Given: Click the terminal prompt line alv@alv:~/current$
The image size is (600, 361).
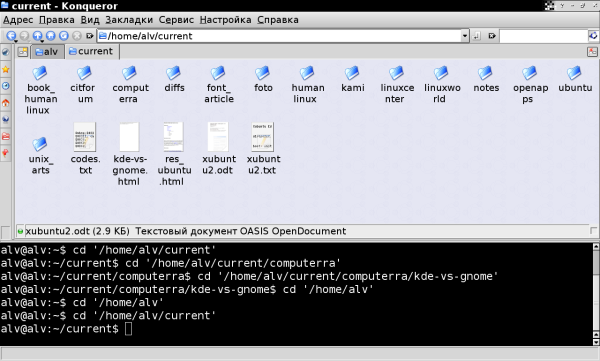Looking at the screenshot, I should [x=60, y=328].
